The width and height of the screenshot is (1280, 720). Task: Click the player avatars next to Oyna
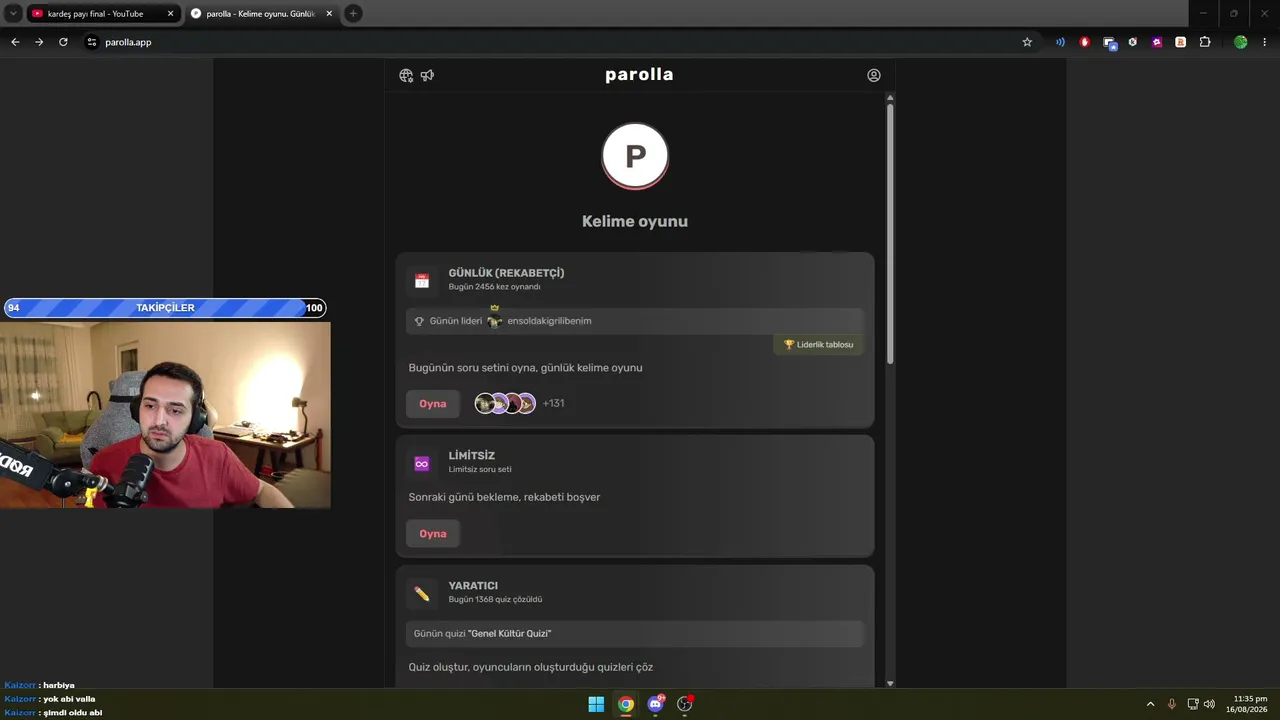[x=505, y=403]
